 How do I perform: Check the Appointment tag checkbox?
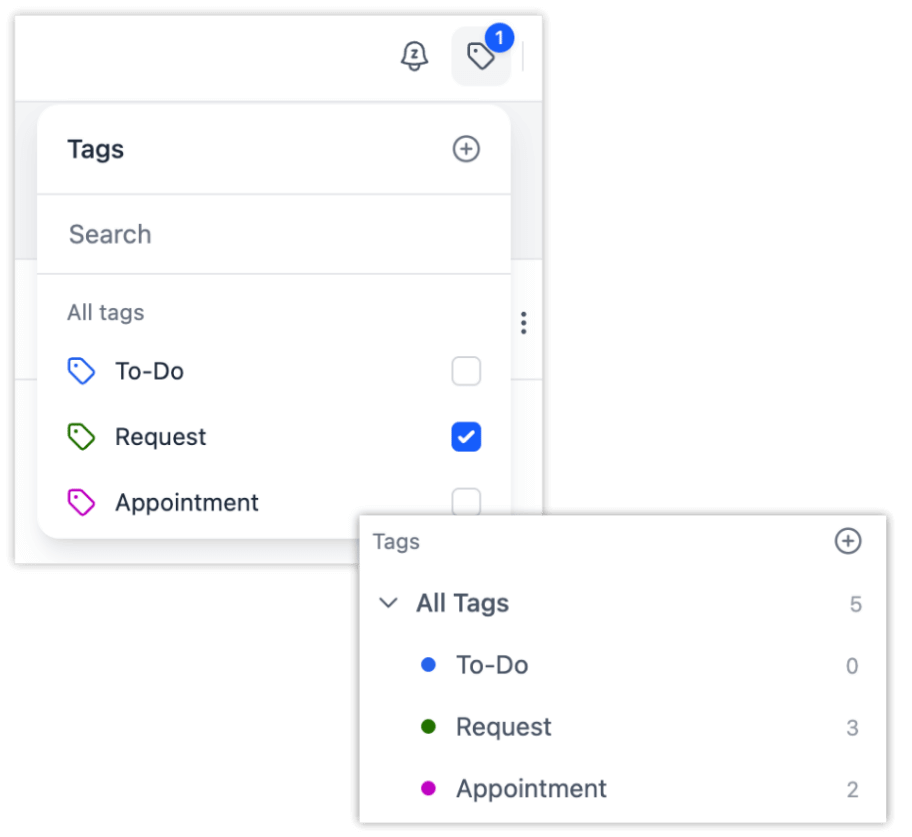[466, 501]
